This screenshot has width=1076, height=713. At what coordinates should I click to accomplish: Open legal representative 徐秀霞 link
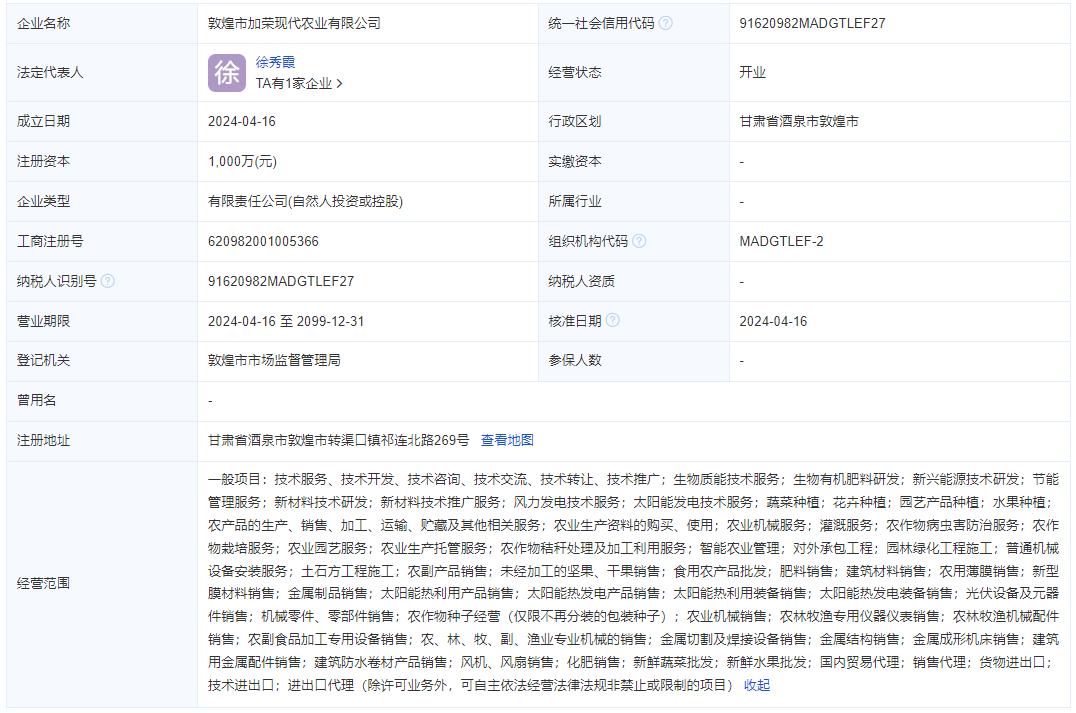[x=275, y=62]
